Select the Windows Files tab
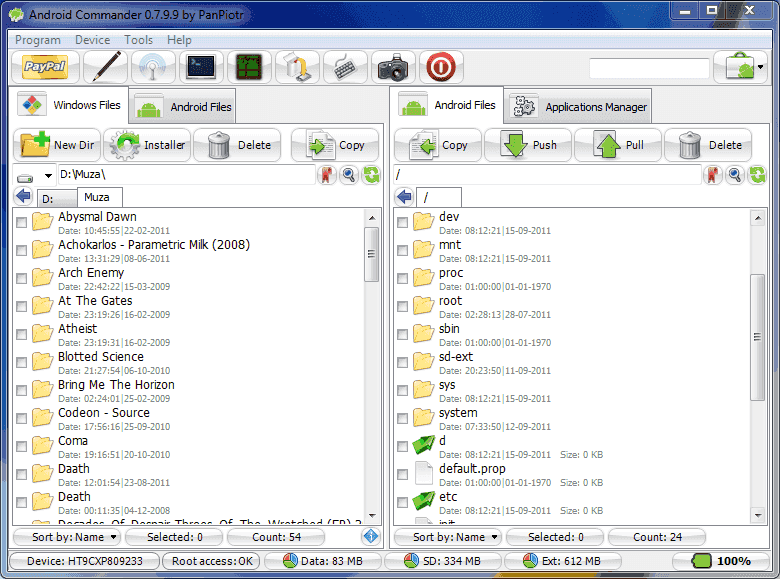 70,105
